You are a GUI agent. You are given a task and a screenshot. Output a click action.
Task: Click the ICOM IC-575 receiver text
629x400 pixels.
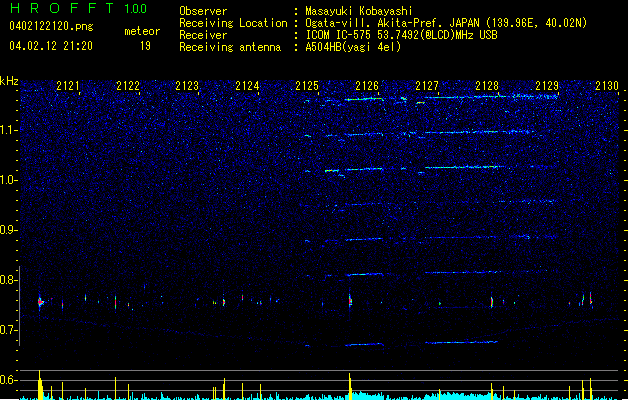pyautogui.click(x=402, y=35)
